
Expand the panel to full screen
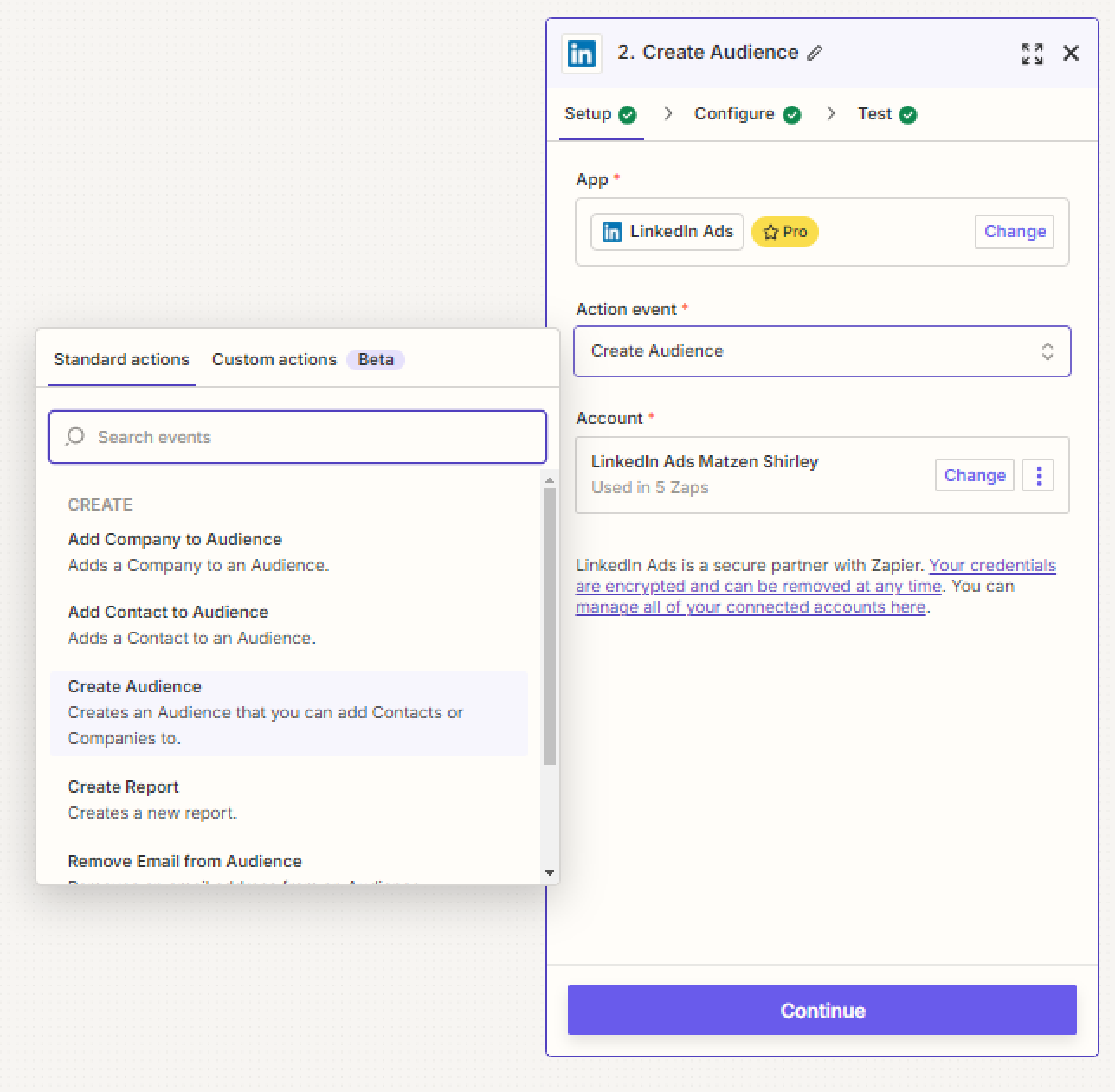(x=1032, y=54)
